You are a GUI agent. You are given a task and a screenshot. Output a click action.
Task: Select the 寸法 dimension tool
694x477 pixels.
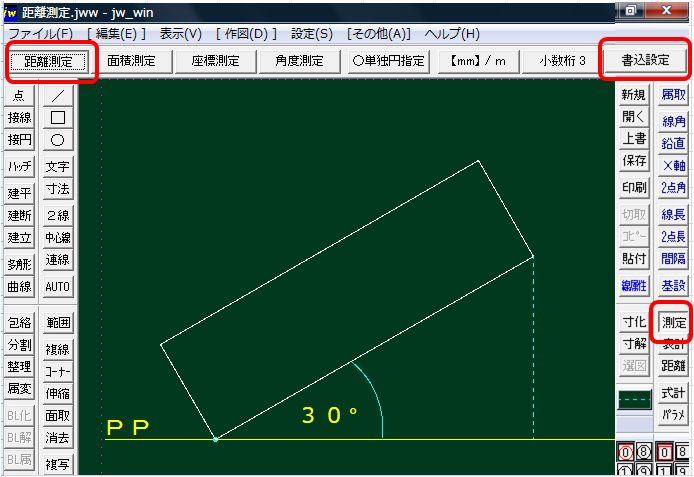58,188
